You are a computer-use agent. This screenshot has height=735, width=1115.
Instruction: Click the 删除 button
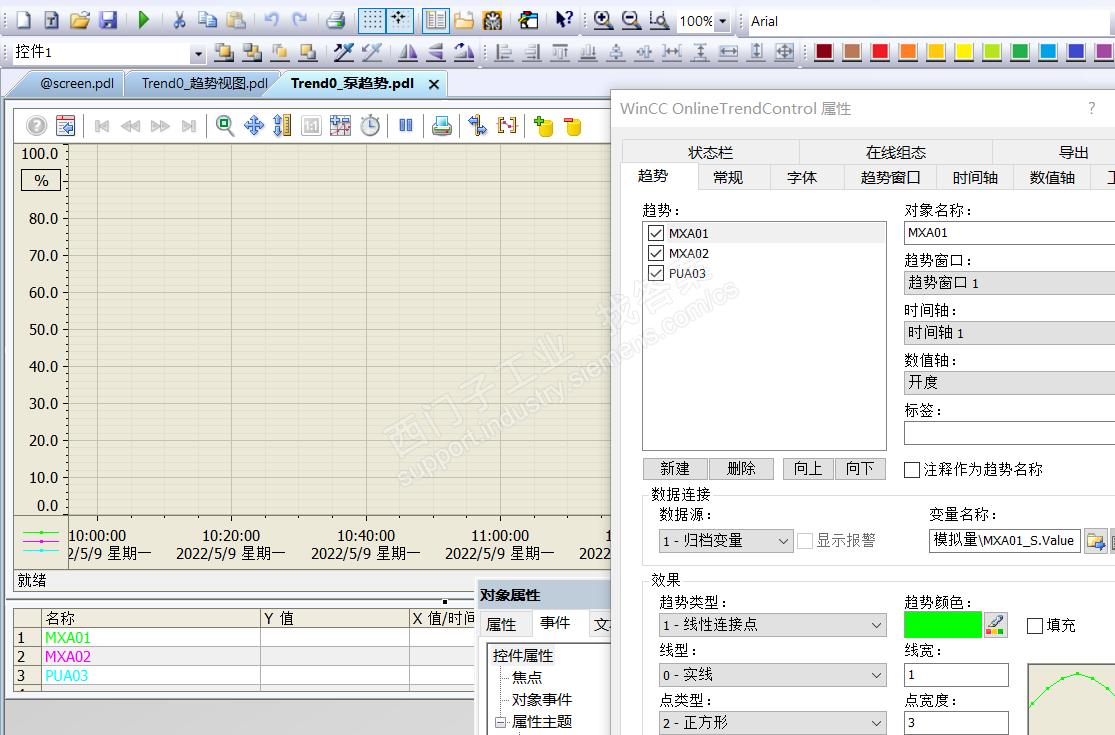741,469
